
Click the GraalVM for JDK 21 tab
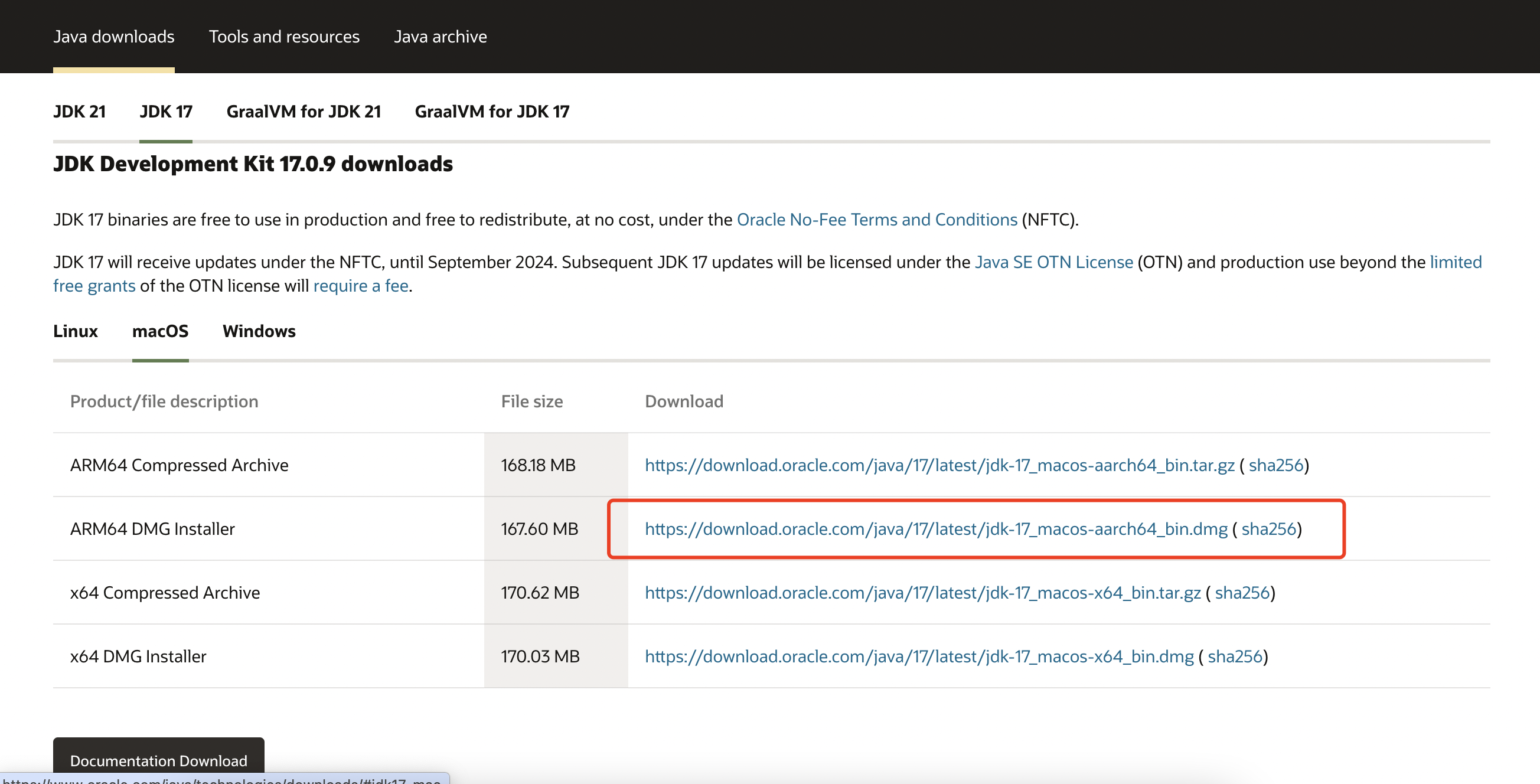(304, 111)
